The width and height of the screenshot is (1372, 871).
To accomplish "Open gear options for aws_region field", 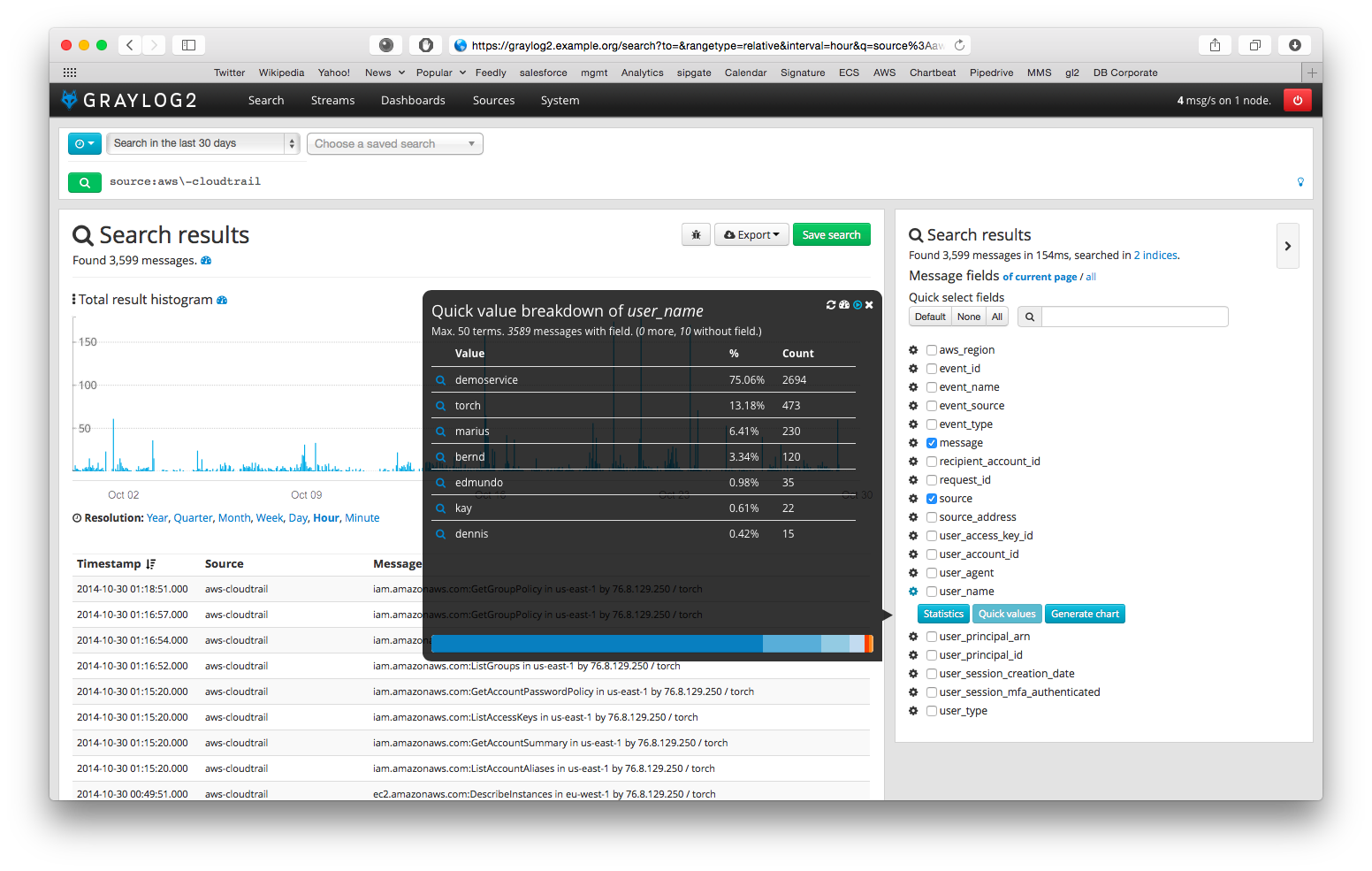I will click(x=914, y=350).
